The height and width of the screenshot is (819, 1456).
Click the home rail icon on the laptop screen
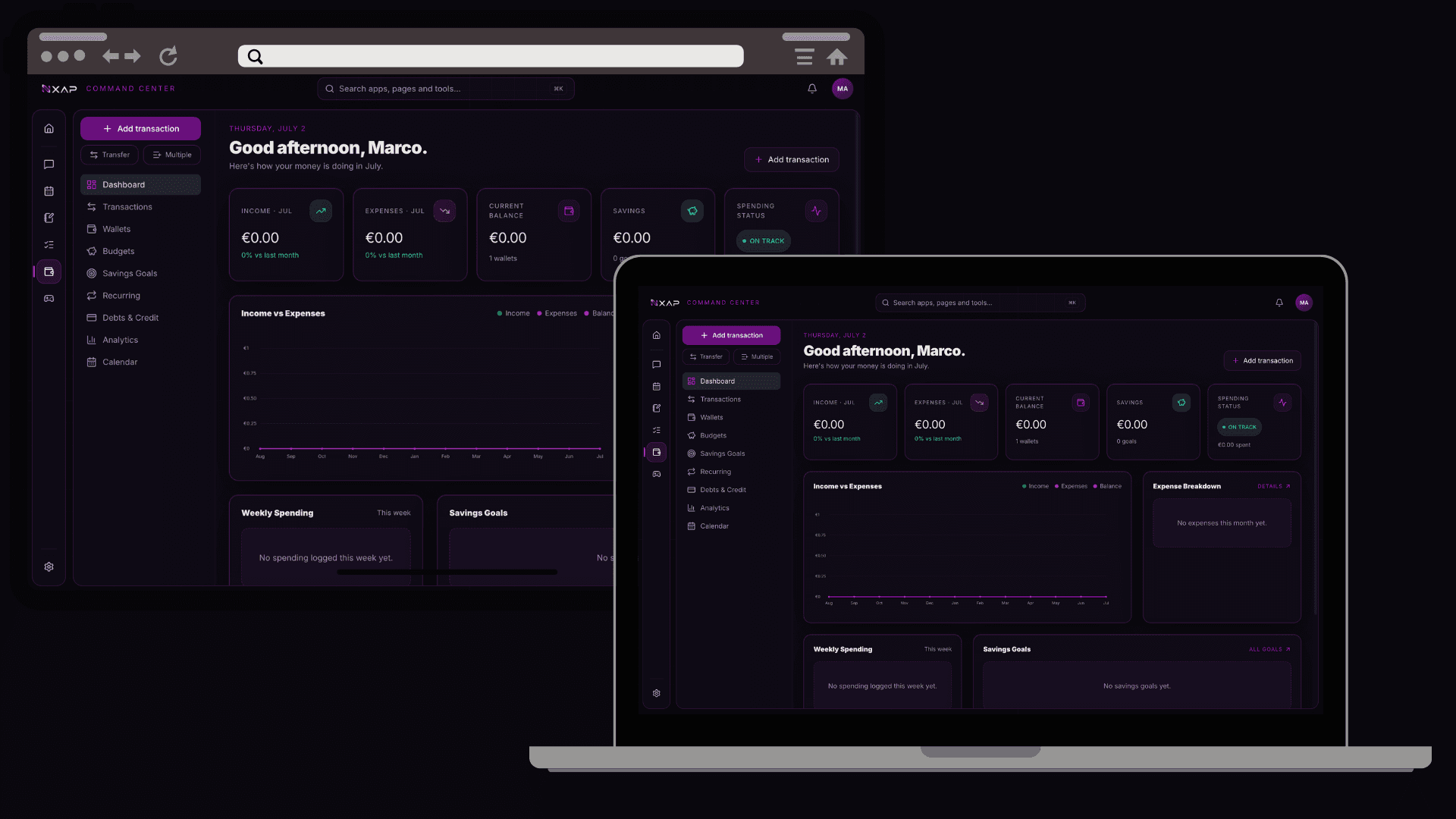pos(657,335)
